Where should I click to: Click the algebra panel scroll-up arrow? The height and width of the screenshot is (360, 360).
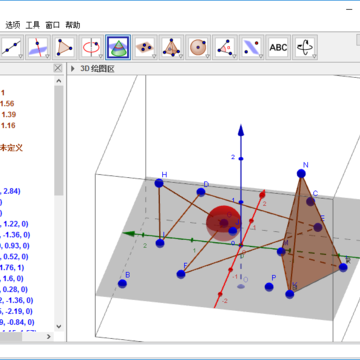(59, 81)
